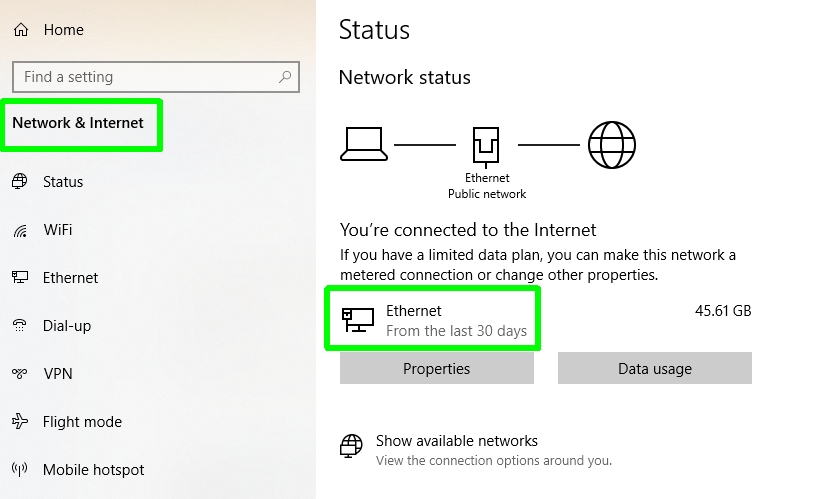Open Show available networks link
829x499 pixels.
click(x=456, y=441)
